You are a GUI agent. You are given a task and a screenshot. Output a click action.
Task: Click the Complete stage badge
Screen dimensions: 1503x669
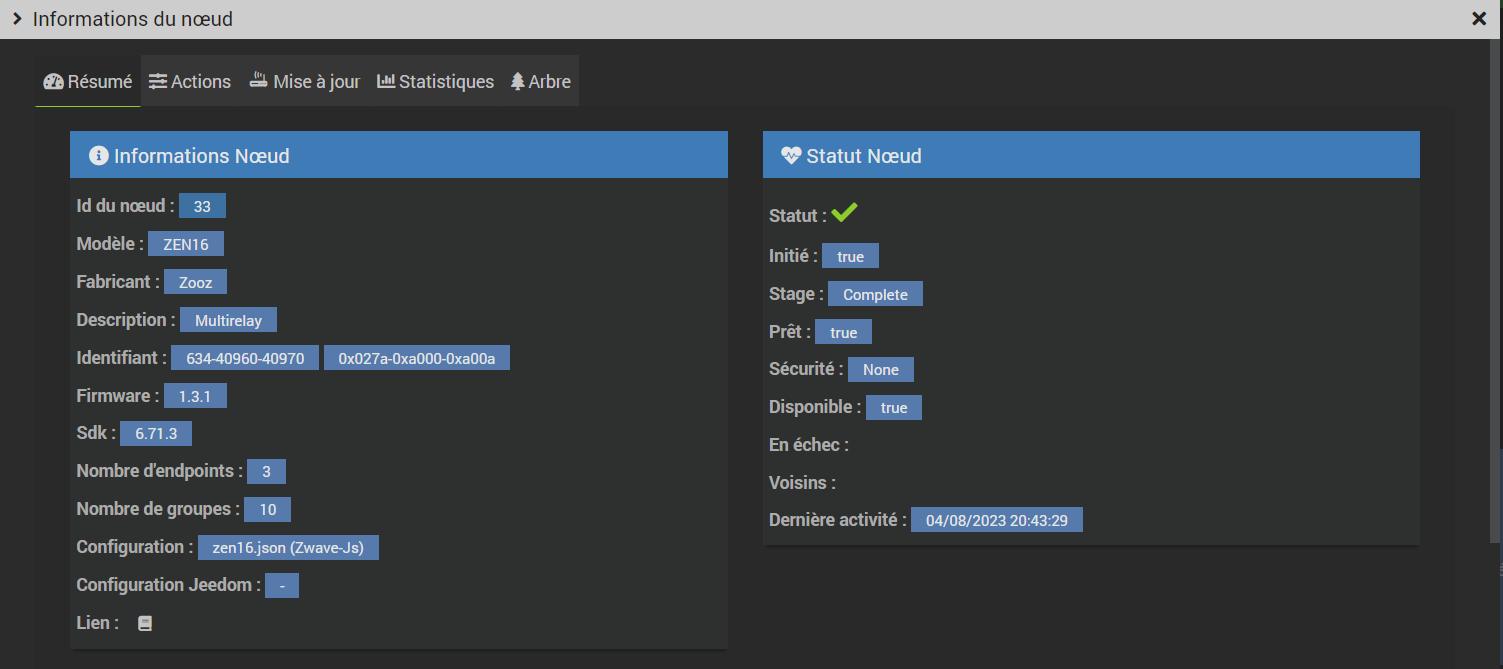coord(875,294)
